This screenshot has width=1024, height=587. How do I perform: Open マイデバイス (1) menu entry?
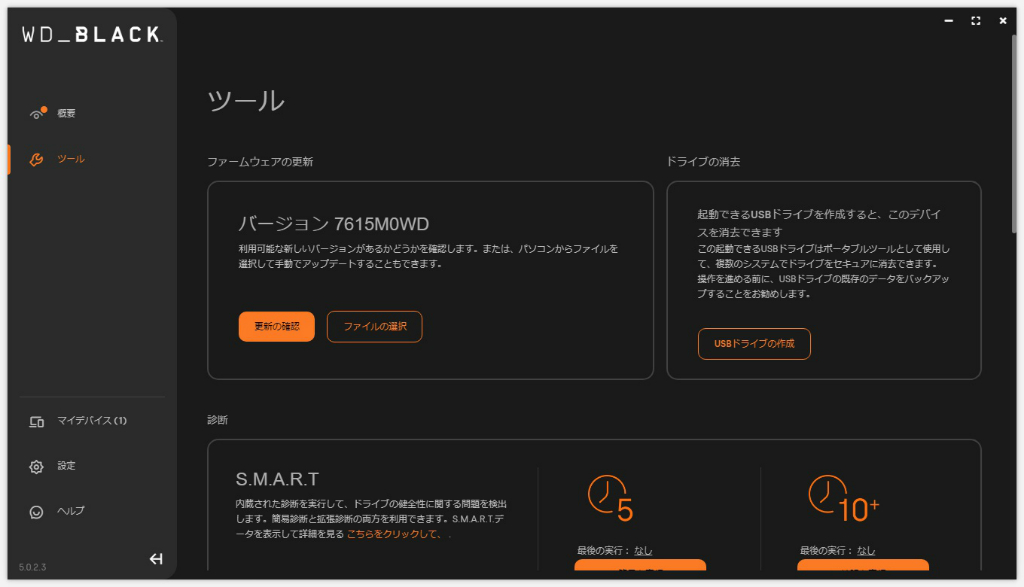(x=92, y=421)
